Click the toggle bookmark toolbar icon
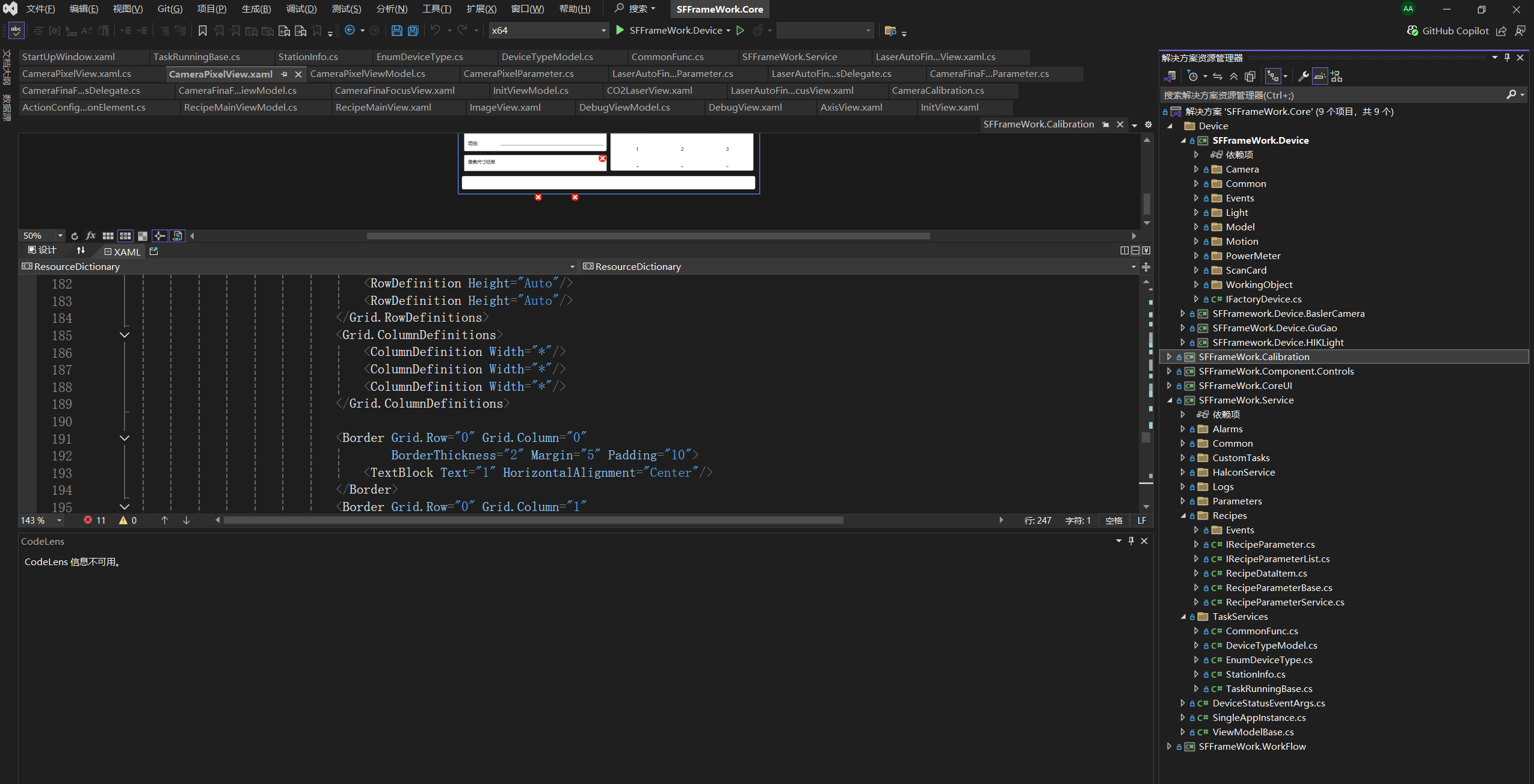 pos(203,31)
